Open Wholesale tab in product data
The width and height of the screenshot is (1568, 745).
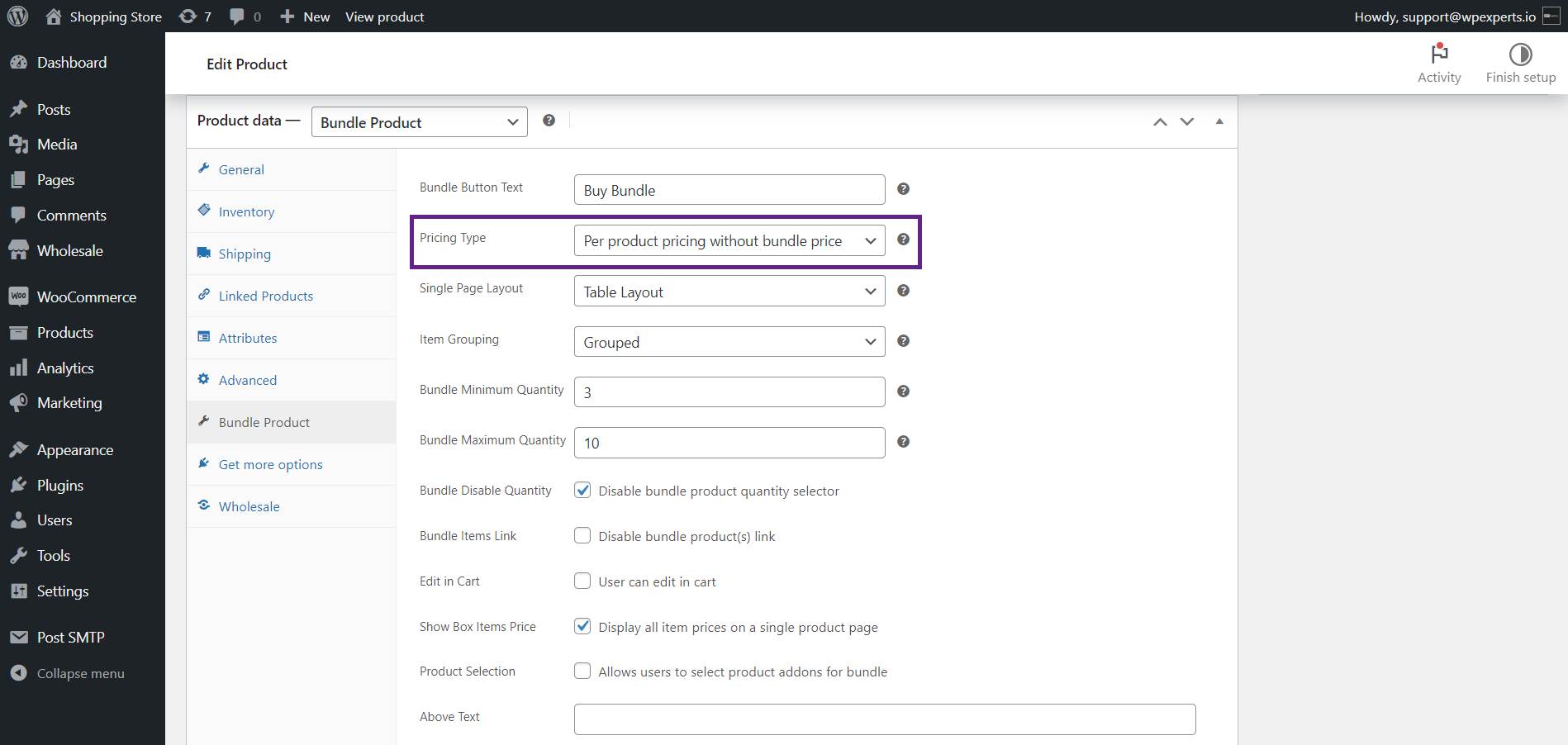pos(292,506)
